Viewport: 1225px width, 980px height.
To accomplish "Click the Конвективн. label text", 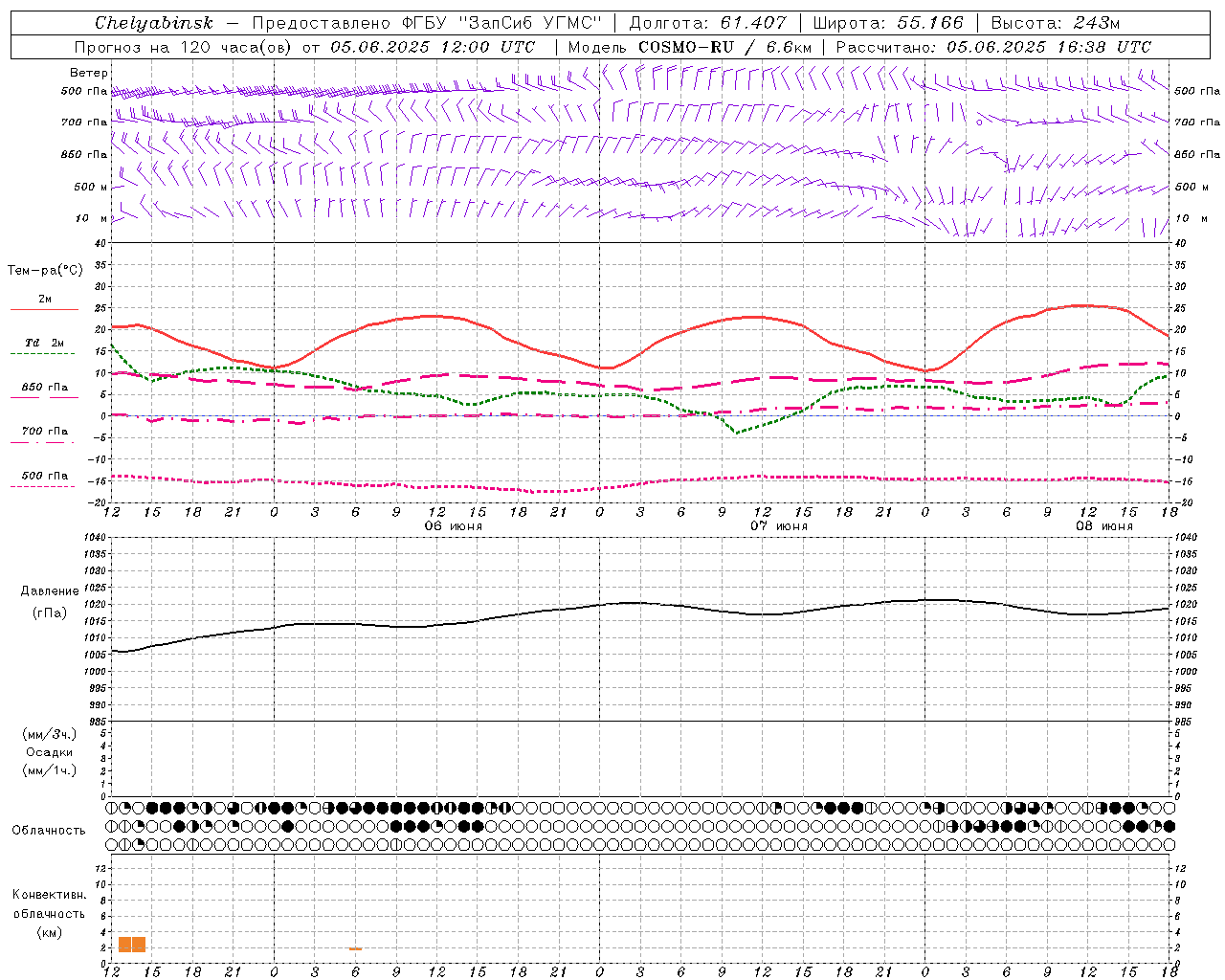I will coord(49,895).
